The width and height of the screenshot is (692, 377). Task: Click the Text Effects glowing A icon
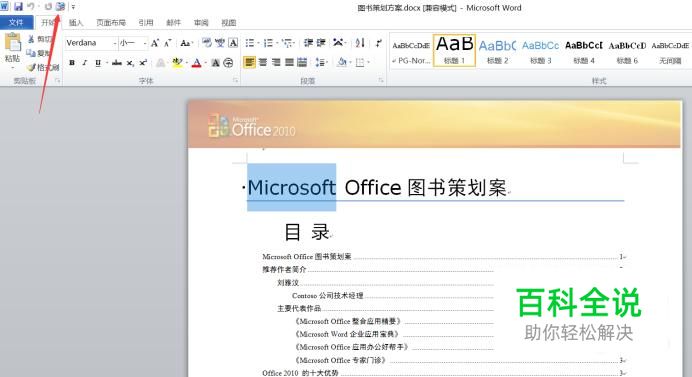pyautogui.click(x=161, y=63)
